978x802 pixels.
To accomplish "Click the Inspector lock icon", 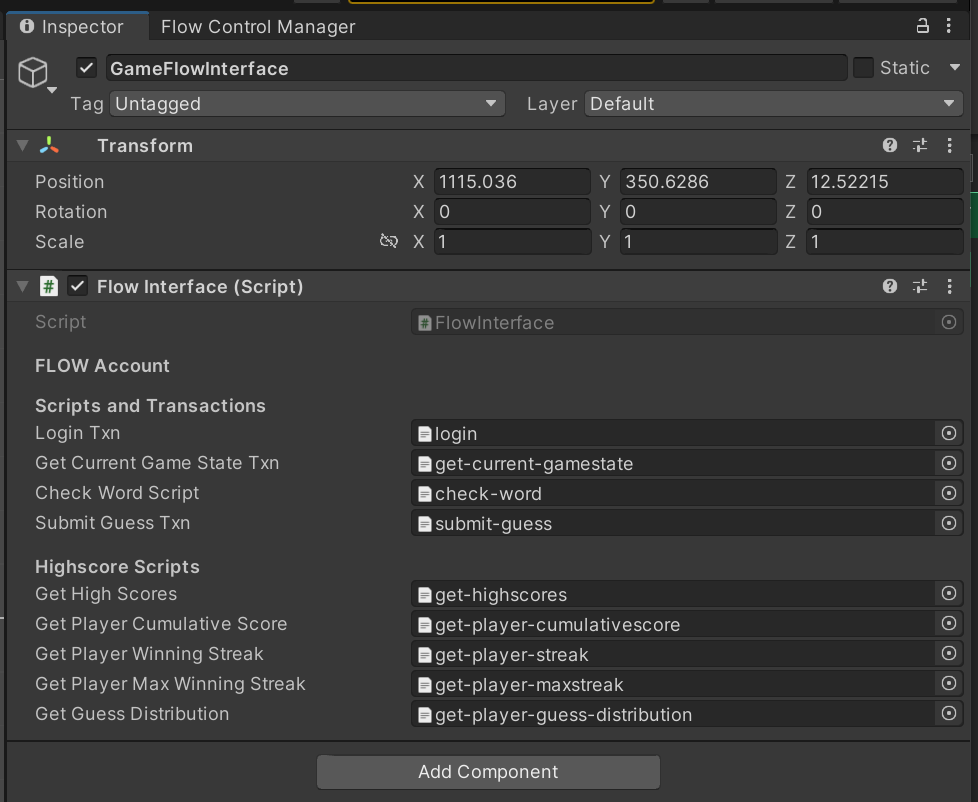I will (922, 27).
